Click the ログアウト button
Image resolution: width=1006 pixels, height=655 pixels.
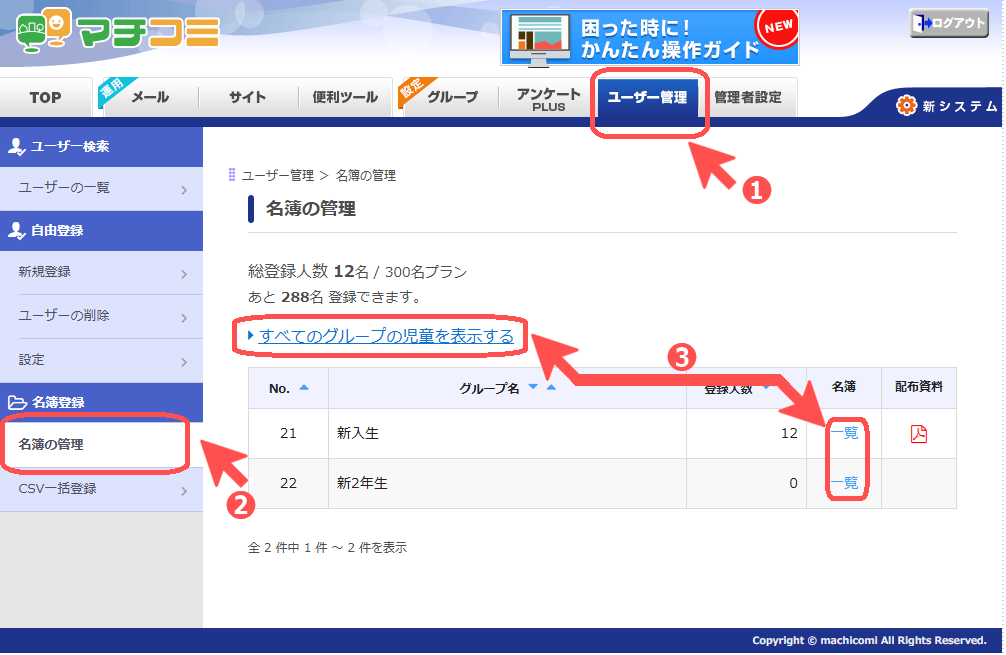click(949, 23)
